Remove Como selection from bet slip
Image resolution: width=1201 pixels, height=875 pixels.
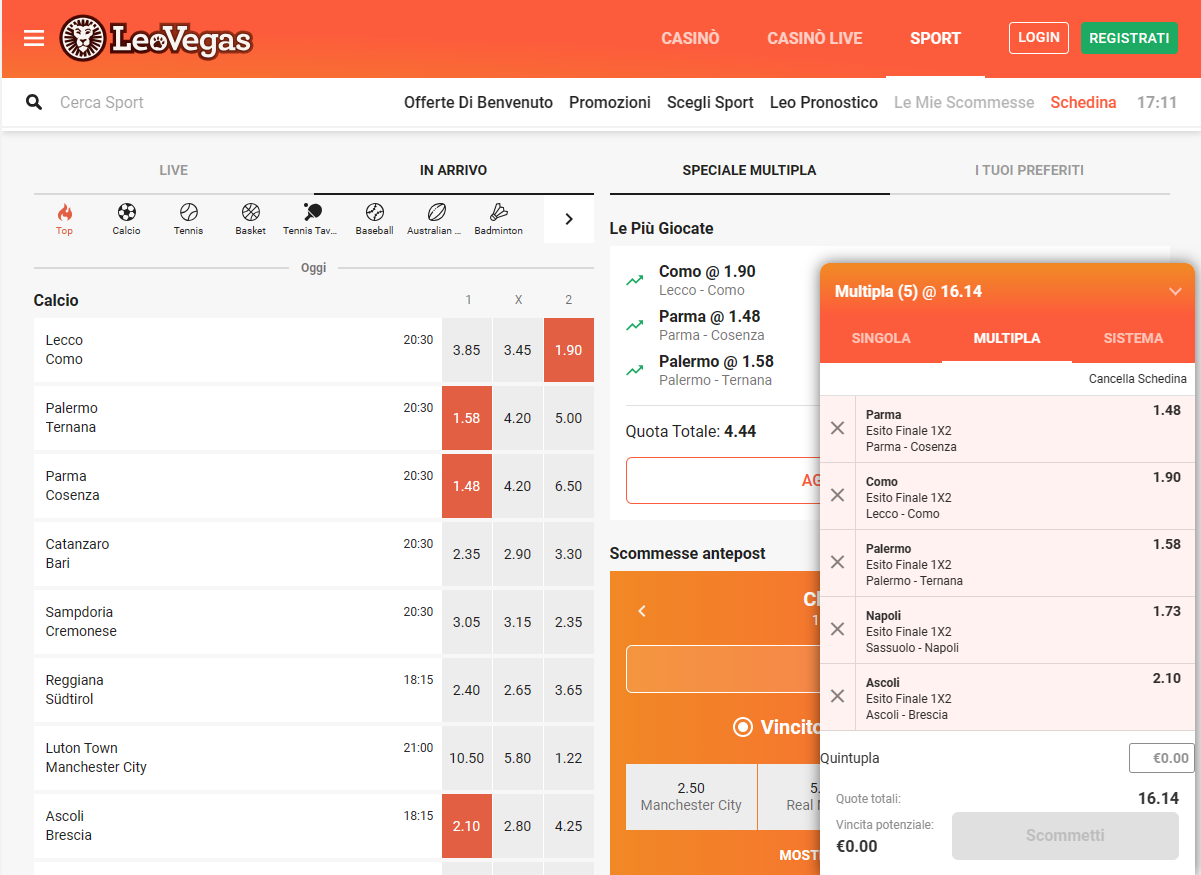pyautogui.click(x=838, y=495)
